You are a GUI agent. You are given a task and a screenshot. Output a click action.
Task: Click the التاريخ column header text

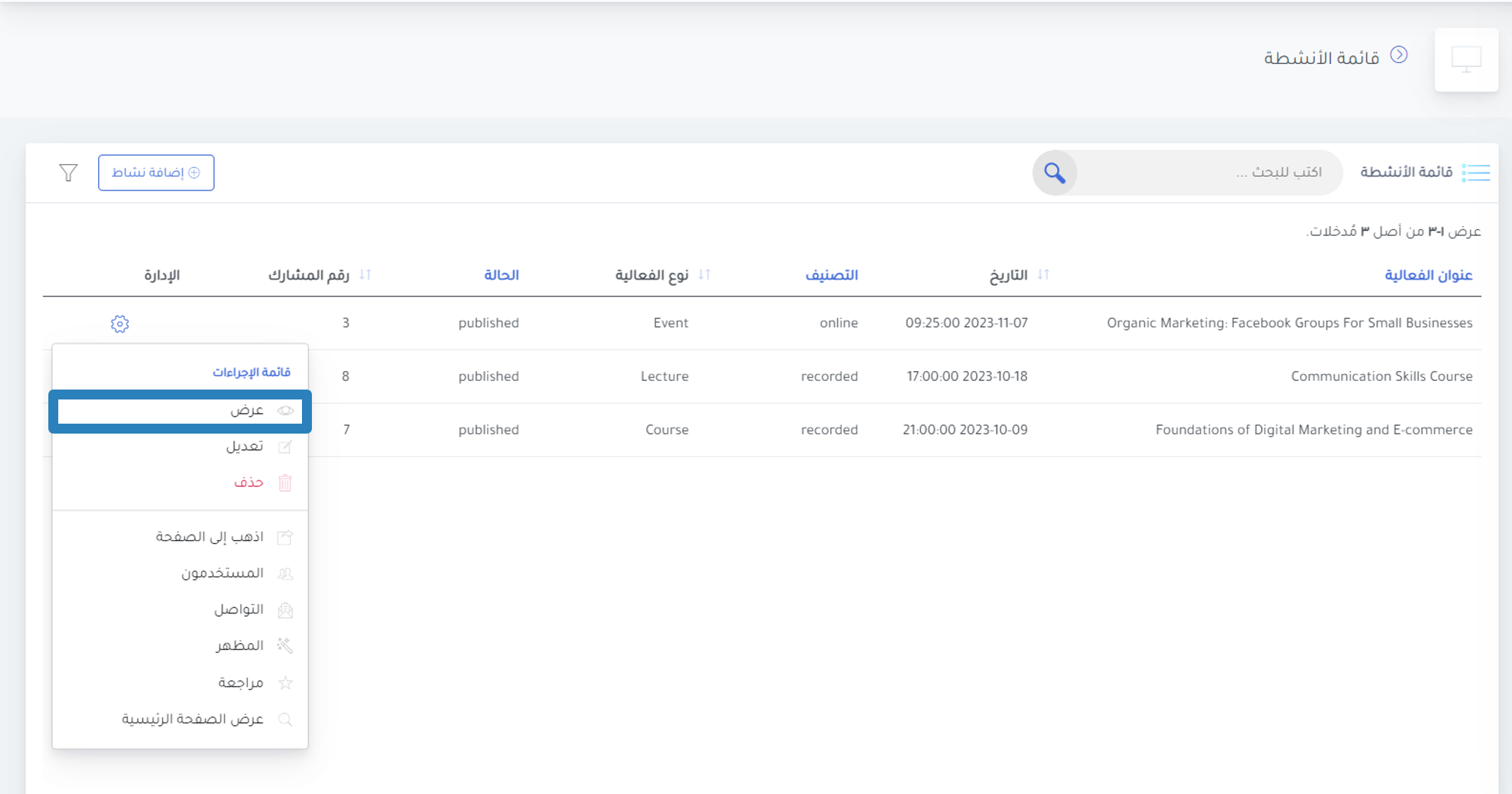point(1008,275)
